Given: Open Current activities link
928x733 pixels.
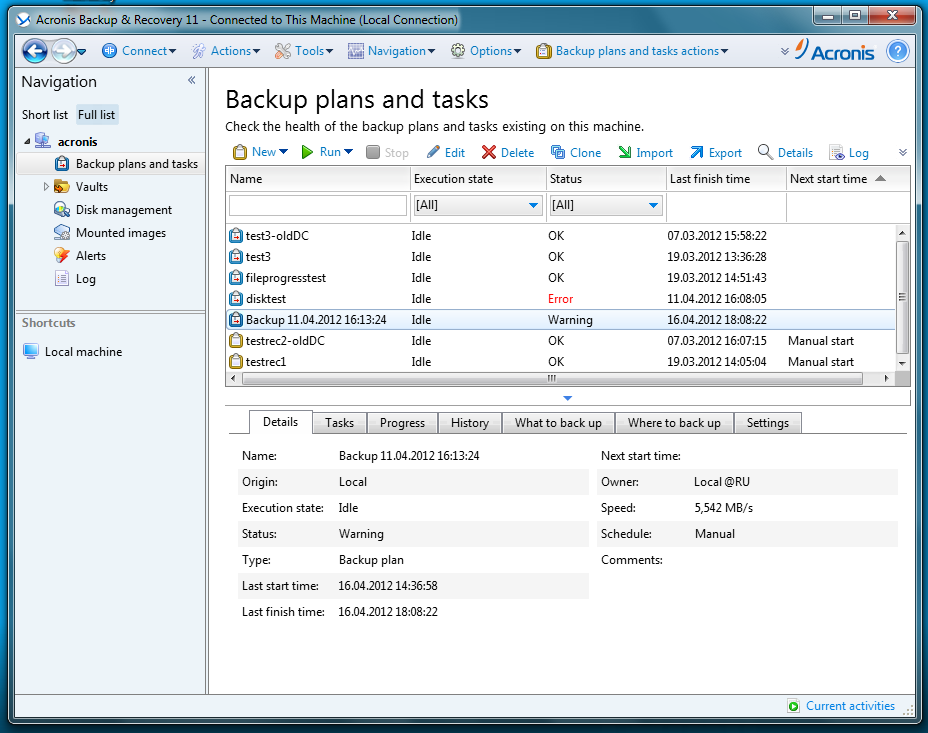Looking at the screenshot, I should click(842, 706).
